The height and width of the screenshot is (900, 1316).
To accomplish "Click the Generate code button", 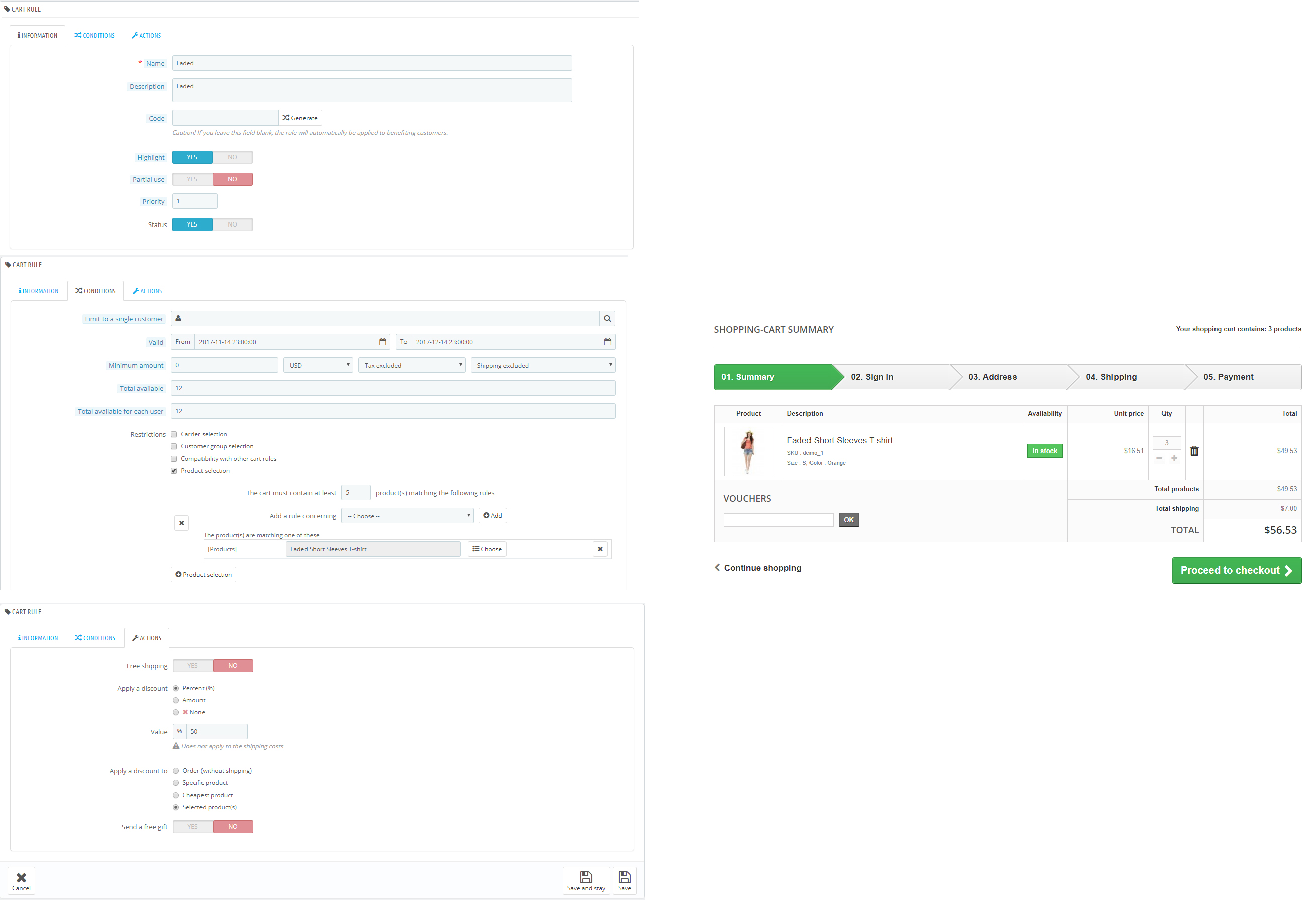I will tap(300, 118).
